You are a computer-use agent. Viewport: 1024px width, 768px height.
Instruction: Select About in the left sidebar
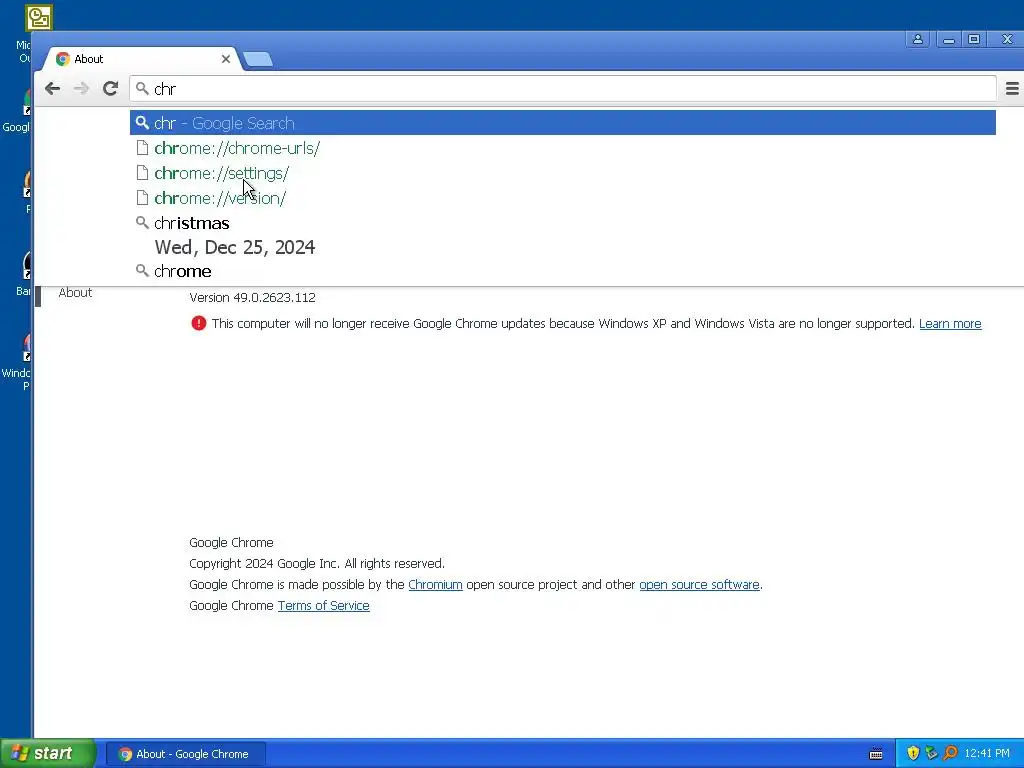pos(75,293)
